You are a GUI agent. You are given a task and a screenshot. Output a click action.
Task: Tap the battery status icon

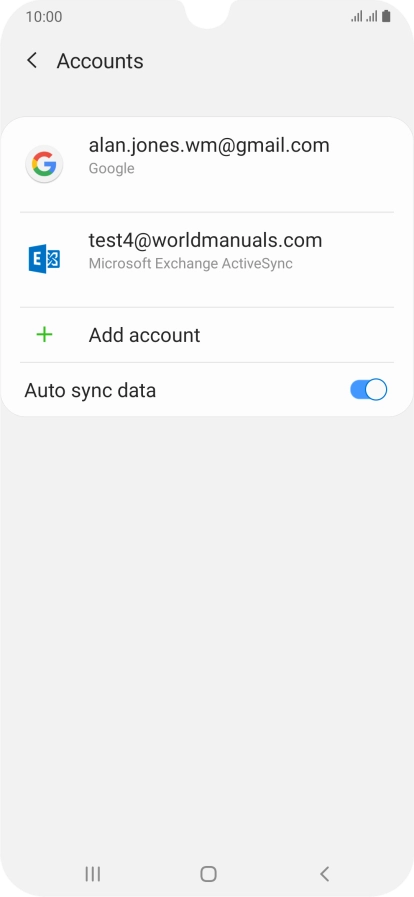(386, 17)
